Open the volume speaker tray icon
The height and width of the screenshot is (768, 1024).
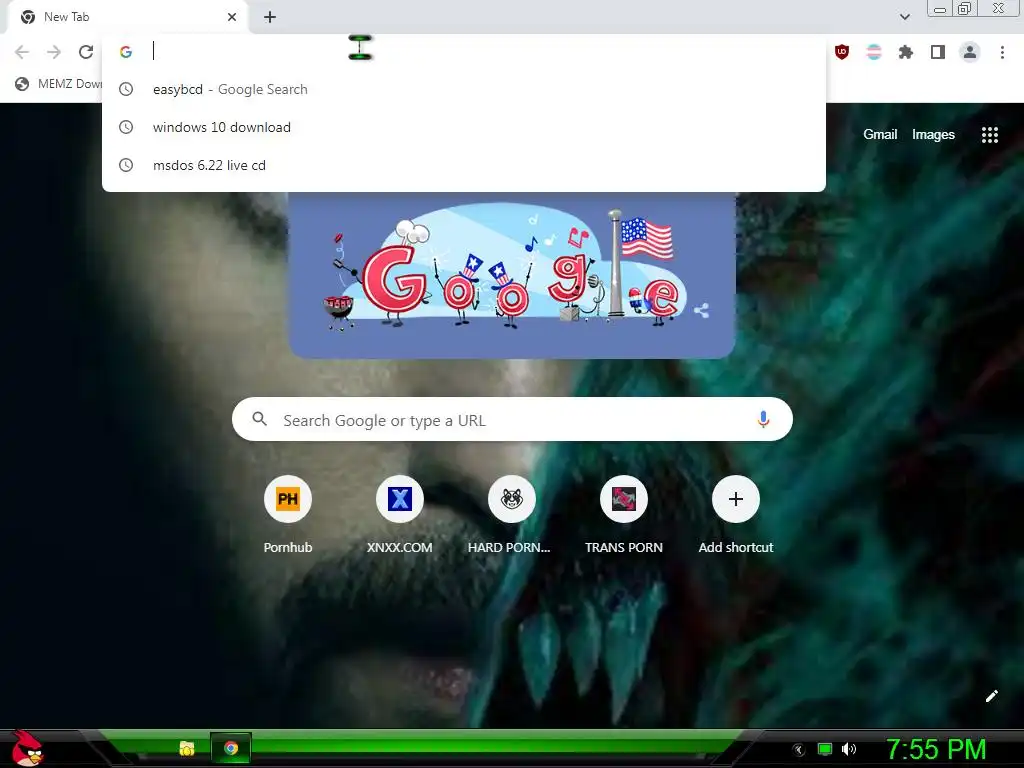pyautogui.click(x=849, y=749)
